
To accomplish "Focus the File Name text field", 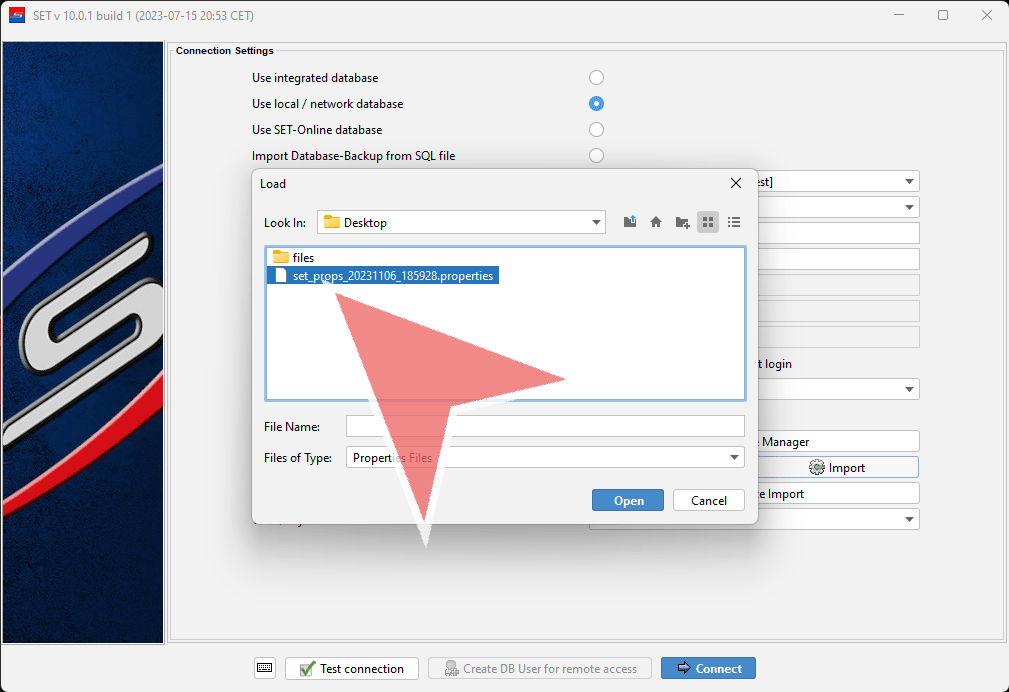I will (545, 426).
